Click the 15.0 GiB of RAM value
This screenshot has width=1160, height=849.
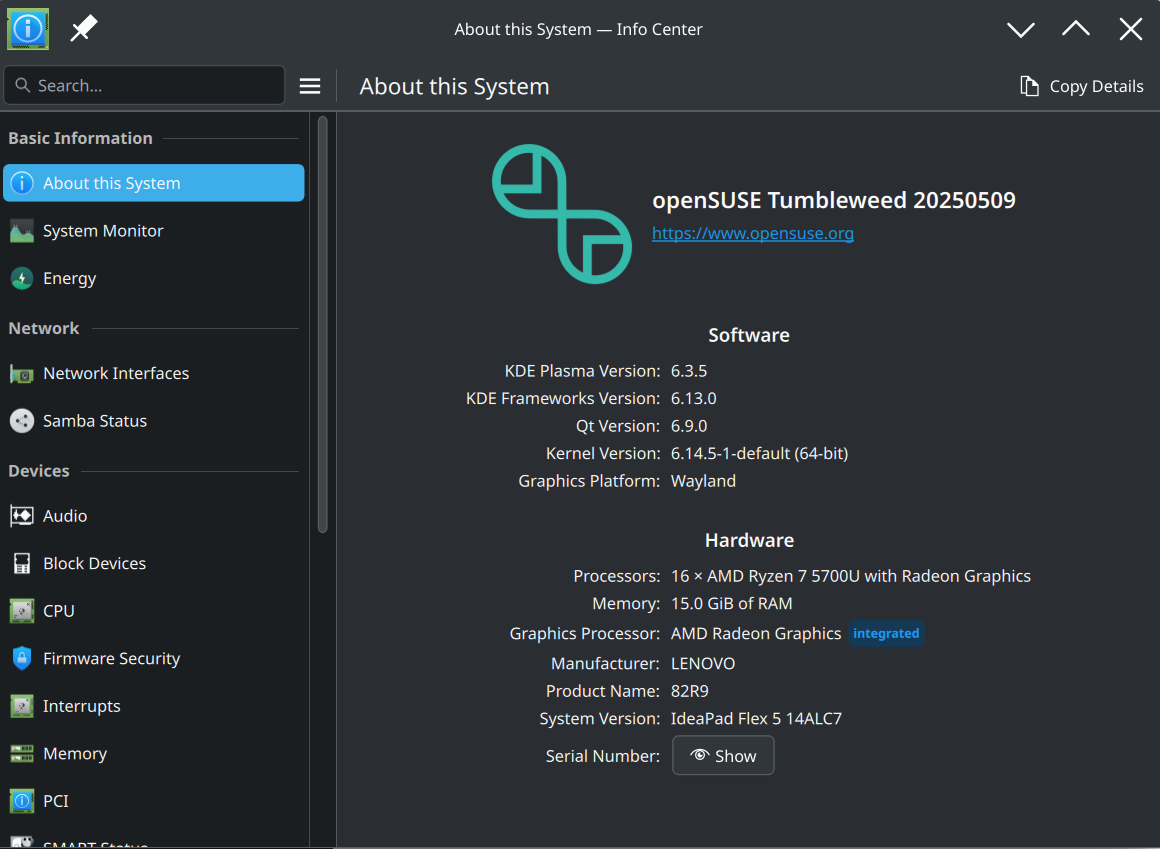(731, 603)
